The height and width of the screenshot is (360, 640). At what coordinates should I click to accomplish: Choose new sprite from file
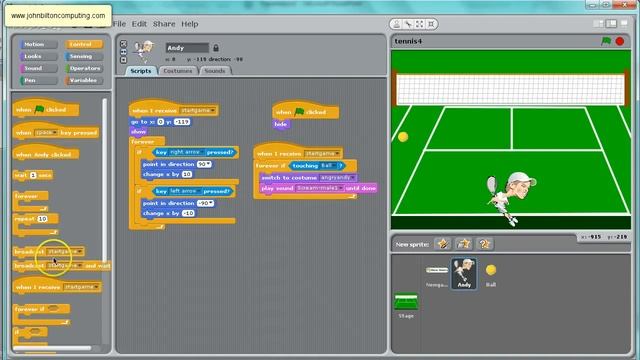(463, 244)
